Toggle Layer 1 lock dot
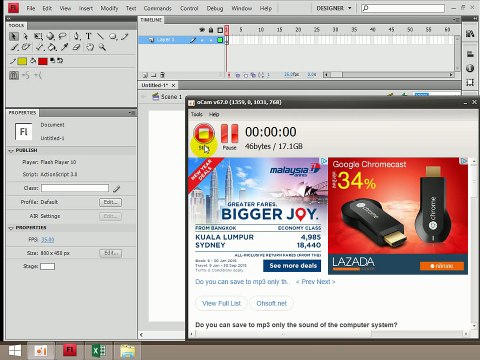Image resolution: width=480 pixels, height=360 pixels. tap(211, 40)
